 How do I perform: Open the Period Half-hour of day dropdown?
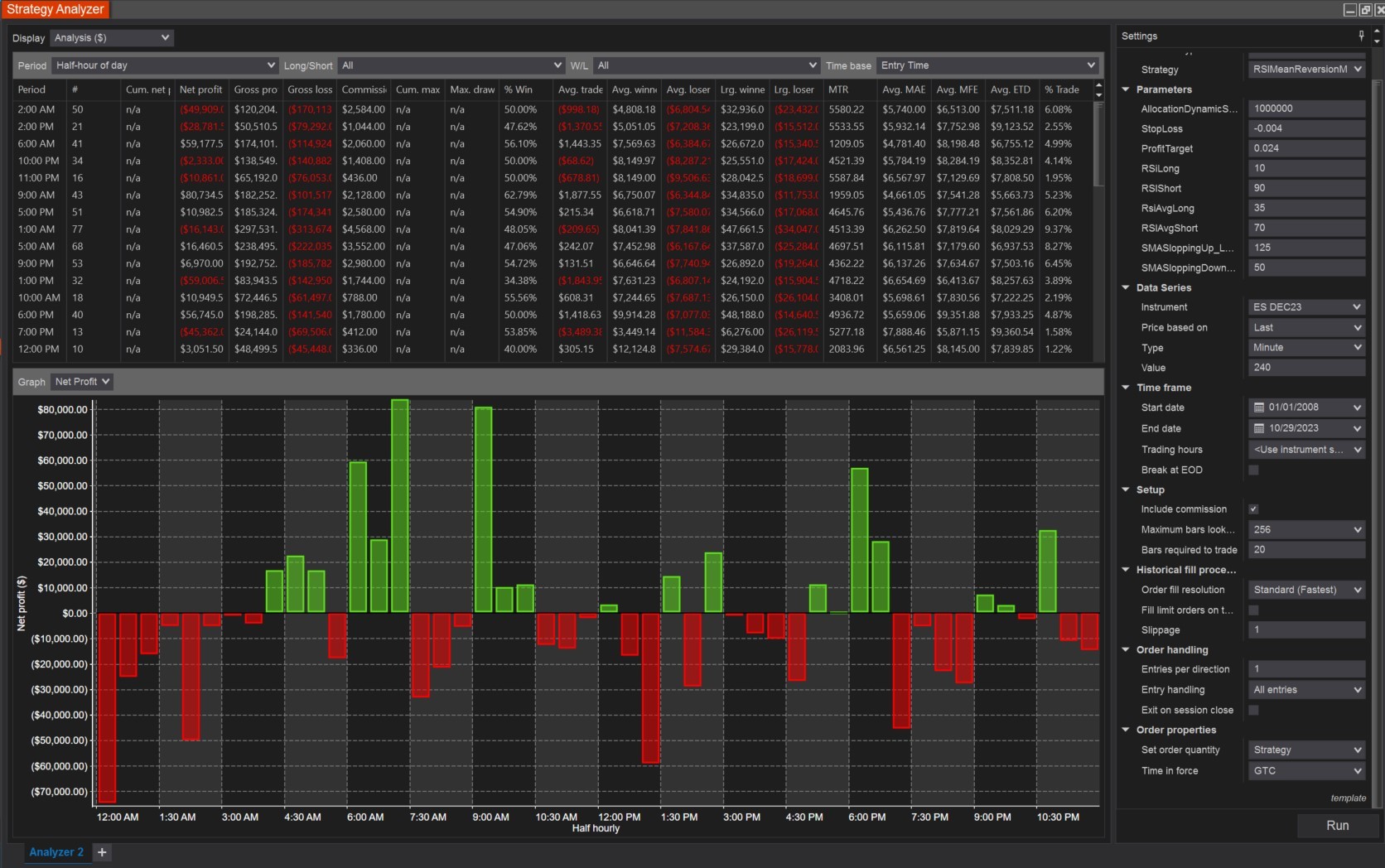(x=165, y=65)
